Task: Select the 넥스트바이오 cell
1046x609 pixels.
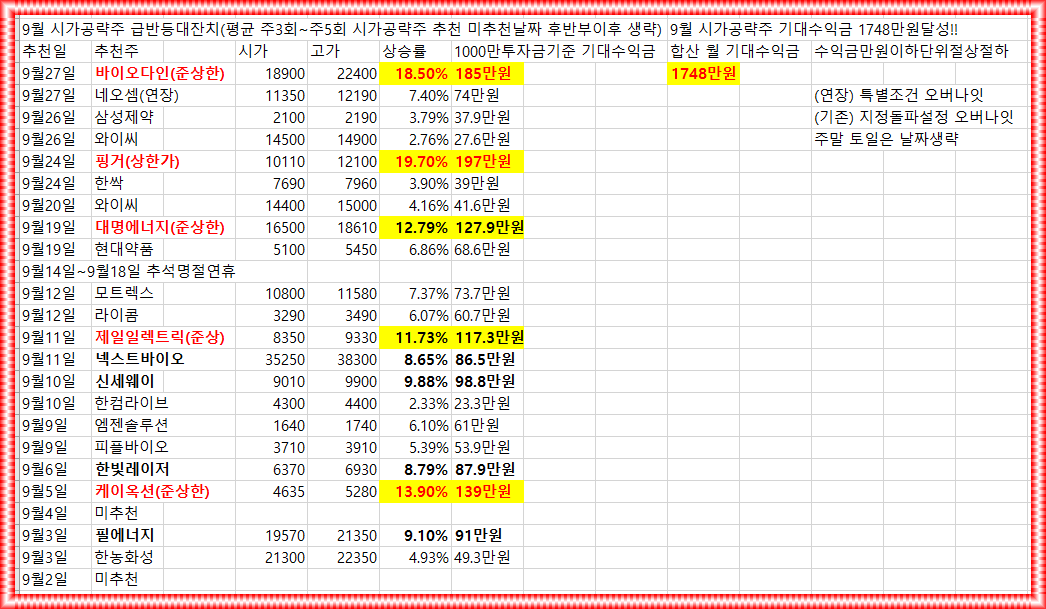Action: (139, 360)
